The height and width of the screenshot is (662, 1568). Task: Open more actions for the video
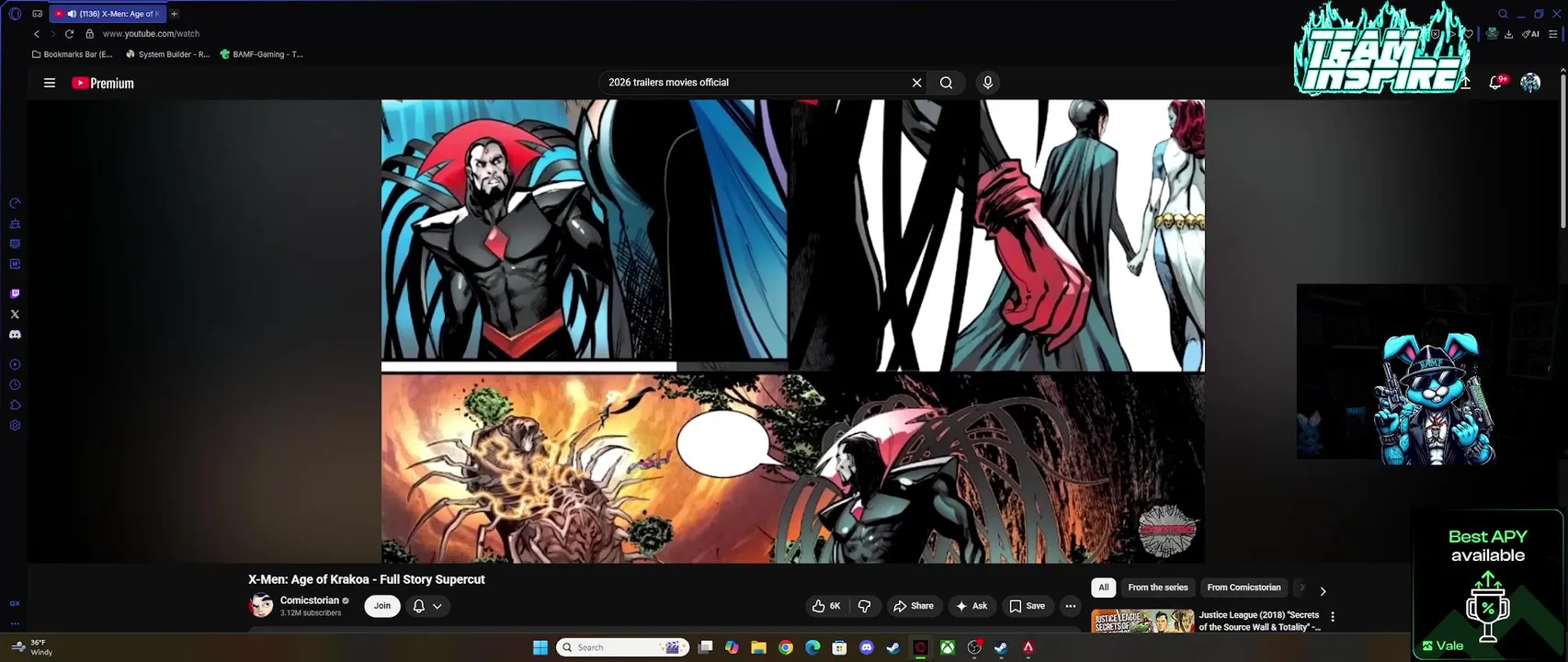[1070, 606]
